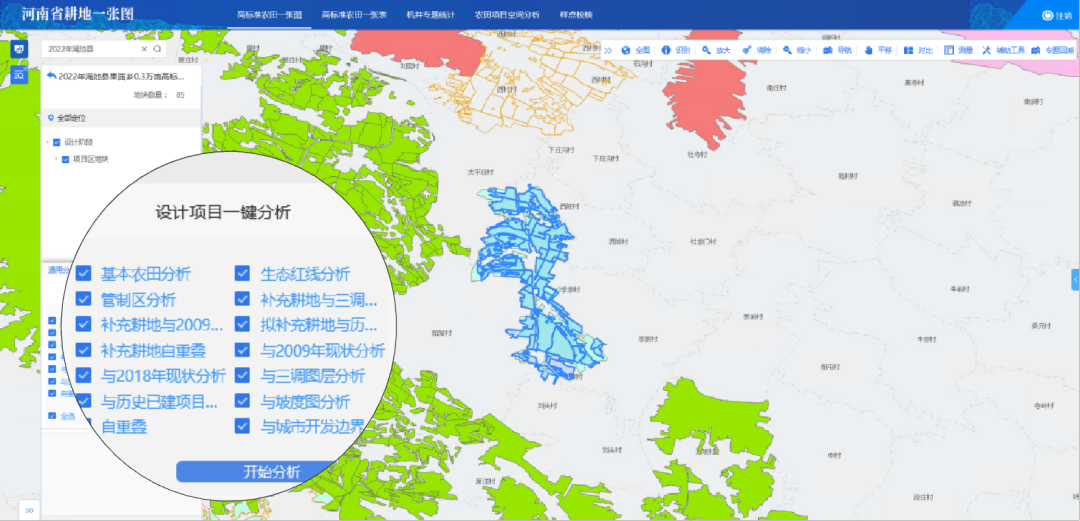Collapse the 设计阶段 tree node arrow
1080x521 pixels.
(48, 143)
